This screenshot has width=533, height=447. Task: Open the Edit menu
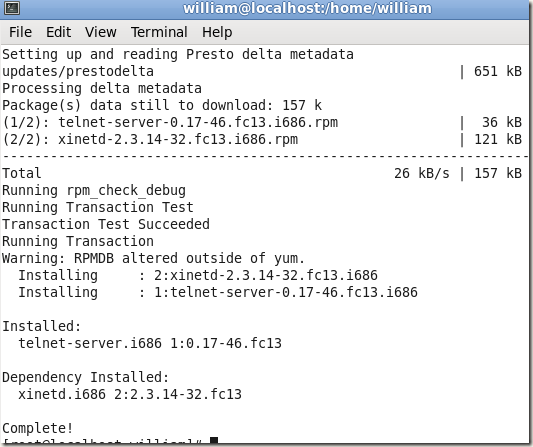point(58,32)
